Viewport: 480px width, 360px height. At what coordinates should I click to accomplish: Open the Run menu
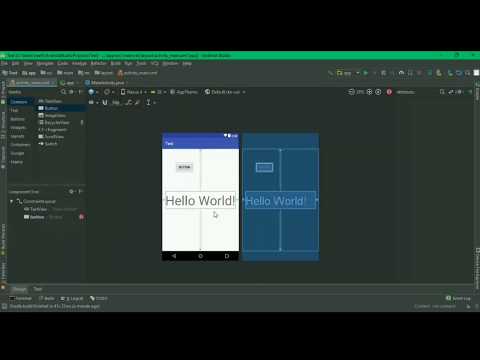click(x=128, y=63)
